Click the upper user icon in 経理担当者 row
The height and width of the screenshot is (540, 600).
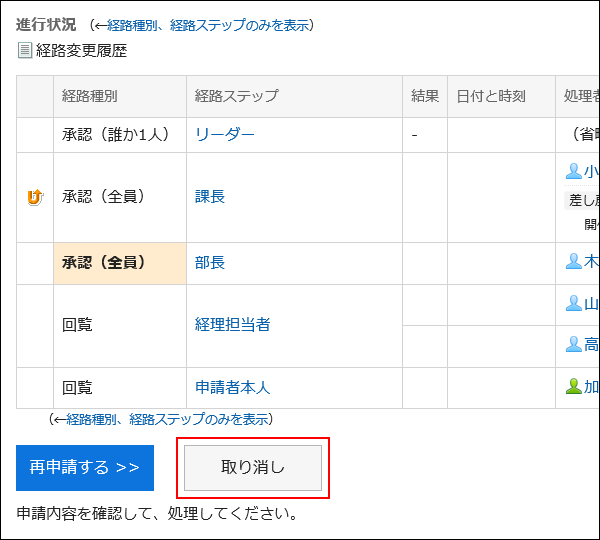(x=573, y=304)
